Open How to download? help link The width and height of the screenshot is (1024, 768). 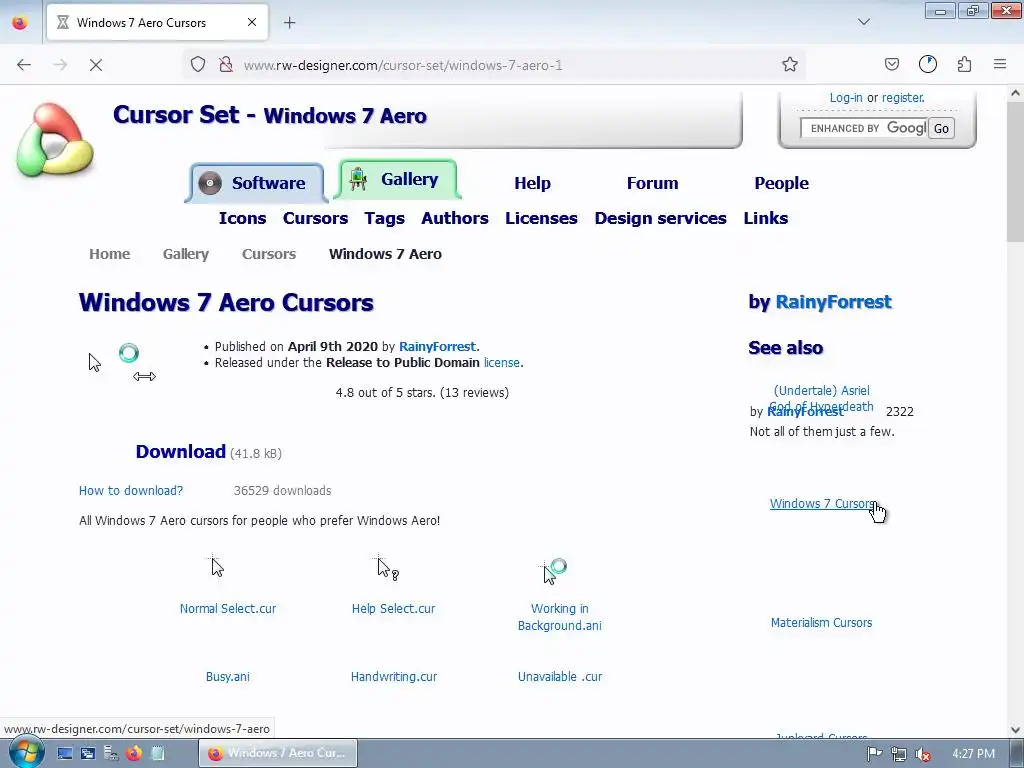[x=131, y=490]
